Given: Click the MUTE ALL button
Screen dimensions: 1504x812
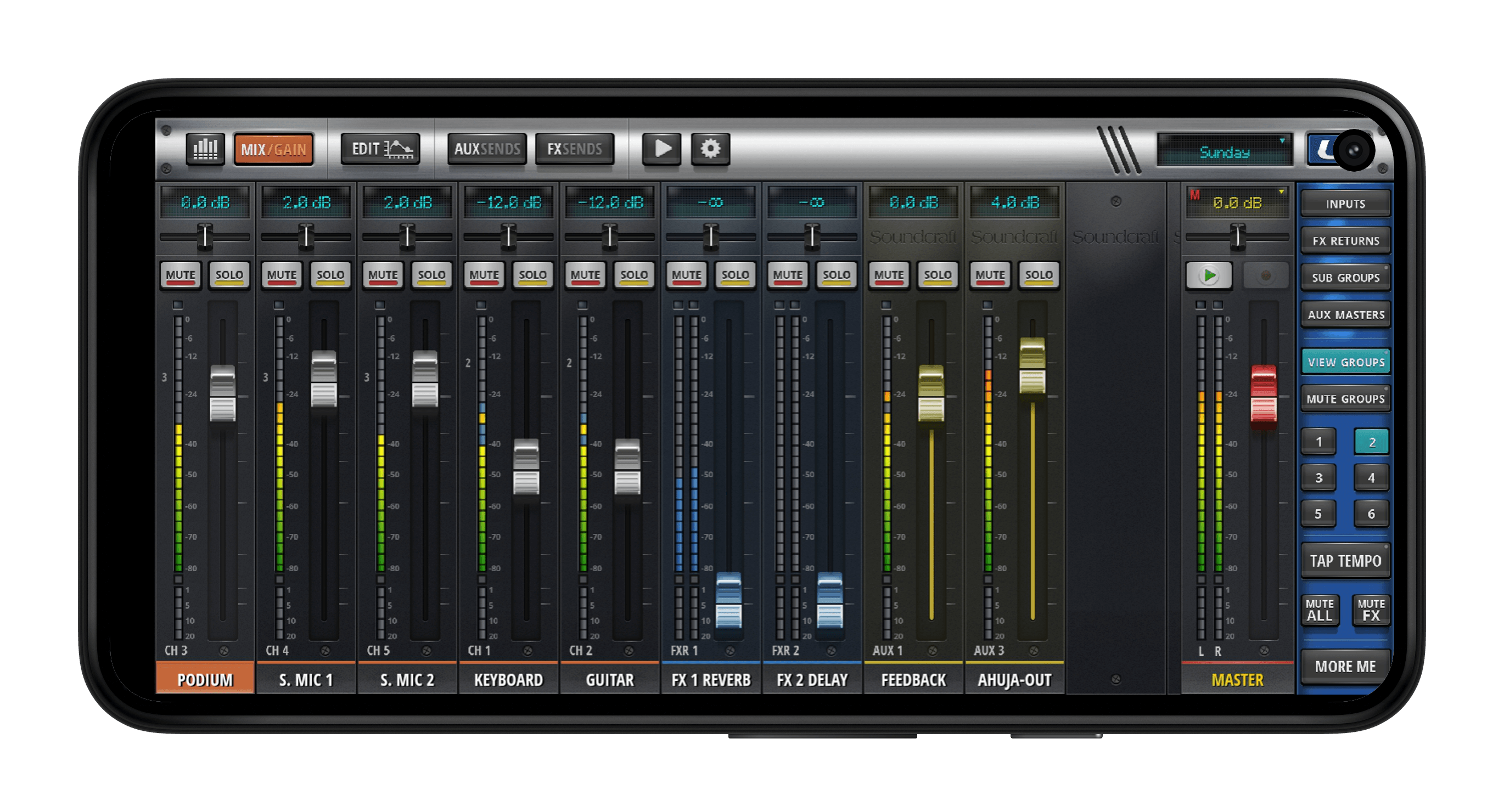Looking at the screenshot, I should pyautogui.click(x=1319, y=611).
